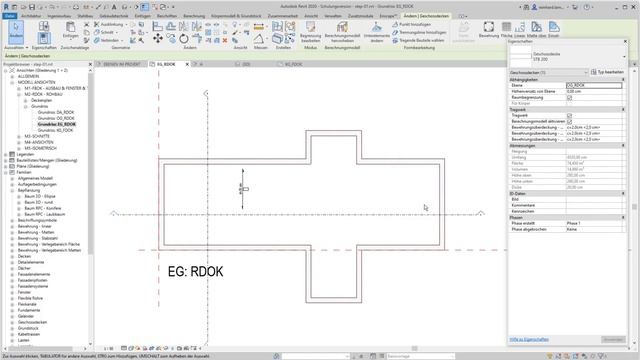The width and height of the screenshot is (640, 360).
Task: Click the Kommentare value field
Action: pos(594,205)
